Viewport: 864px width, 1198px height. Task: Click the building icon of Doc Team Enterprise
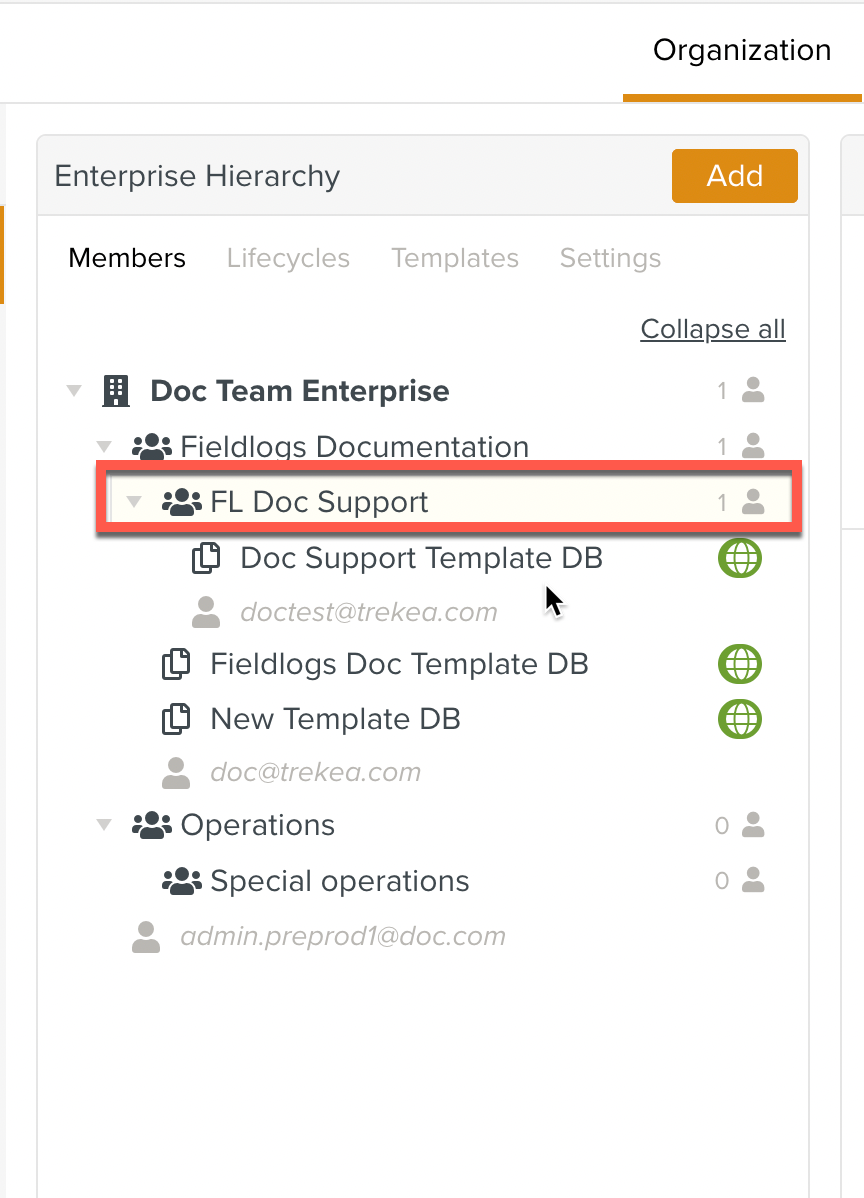[117, 391]
